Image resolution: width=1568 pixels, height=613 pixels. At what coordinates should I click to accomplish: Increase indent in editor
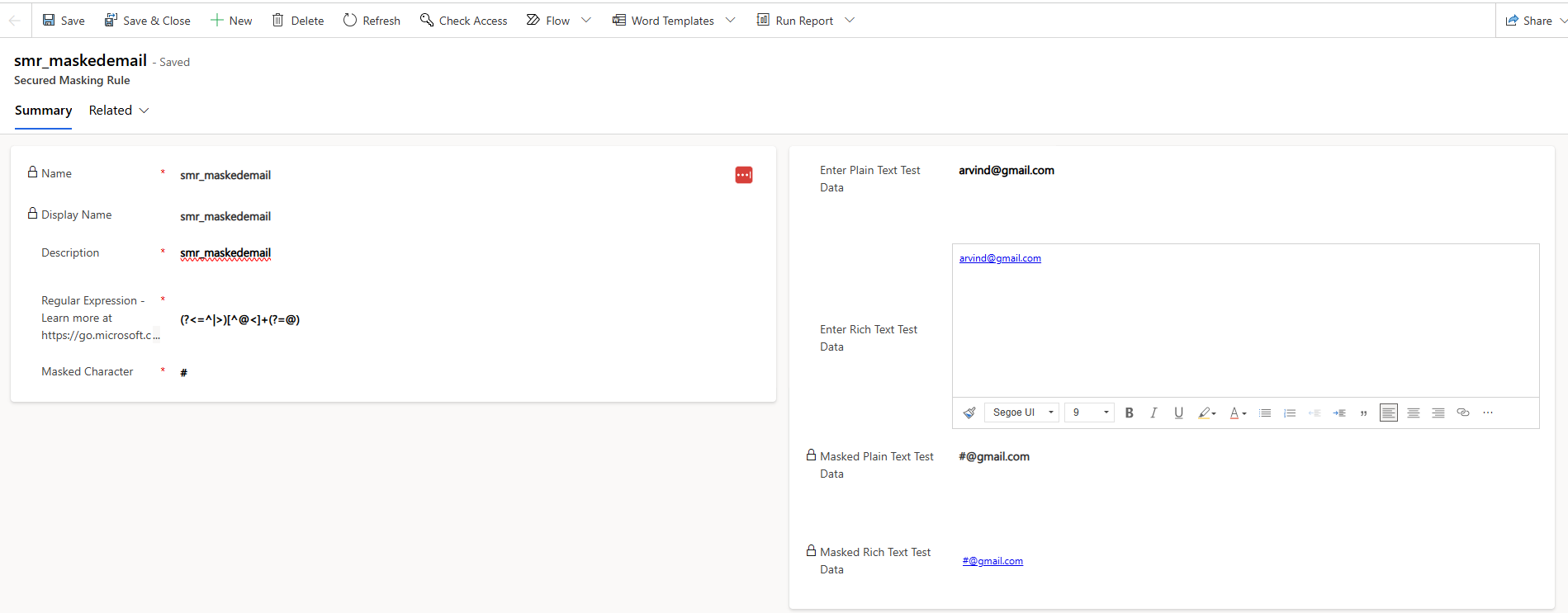pos(1339,413)
